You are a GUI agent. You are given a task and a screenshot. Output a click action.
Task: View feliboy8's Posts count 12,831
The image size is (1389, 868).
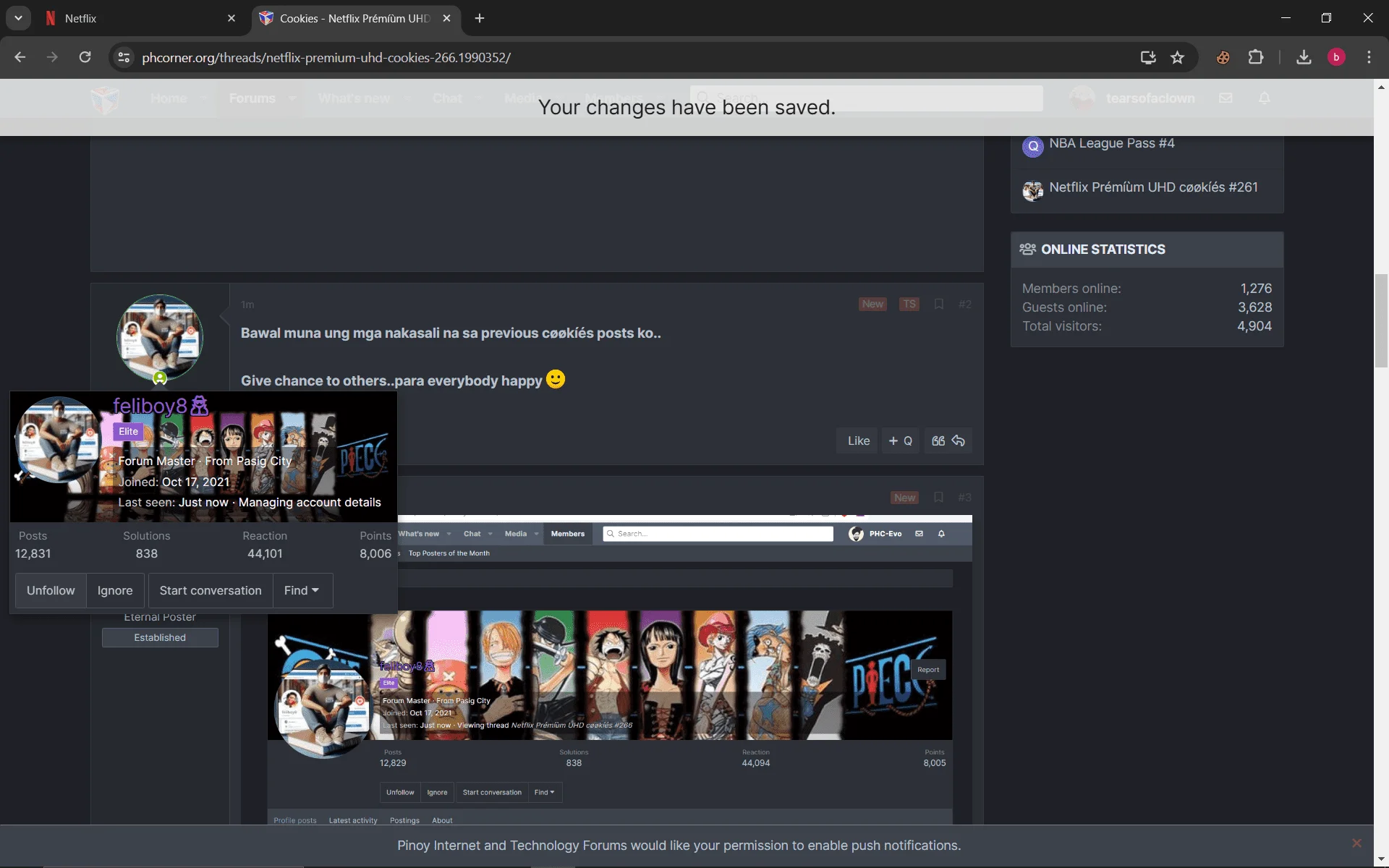coord(33,554)
